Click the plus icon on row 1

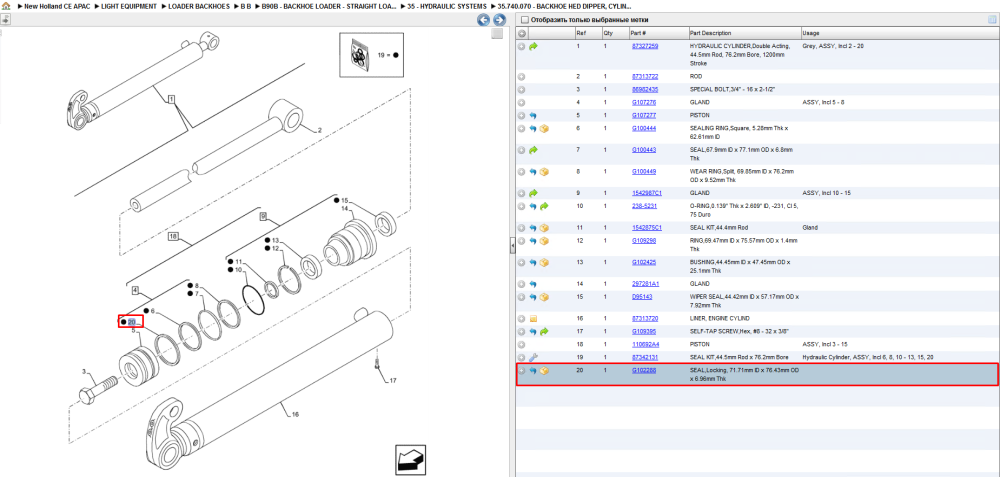(x=521, y=47)
